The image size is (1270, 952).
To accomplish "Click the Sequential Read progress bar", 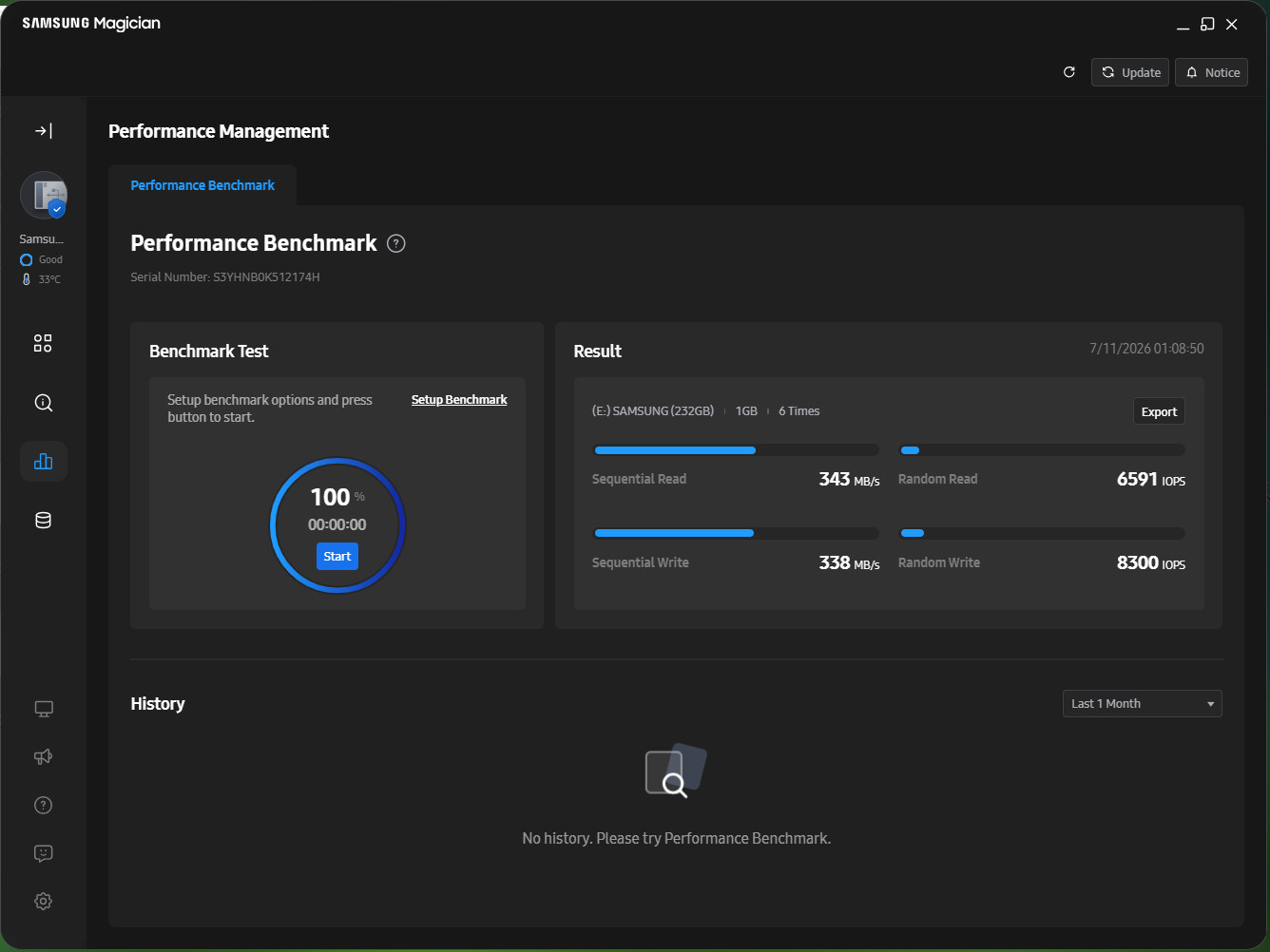I will click(736, 450).
